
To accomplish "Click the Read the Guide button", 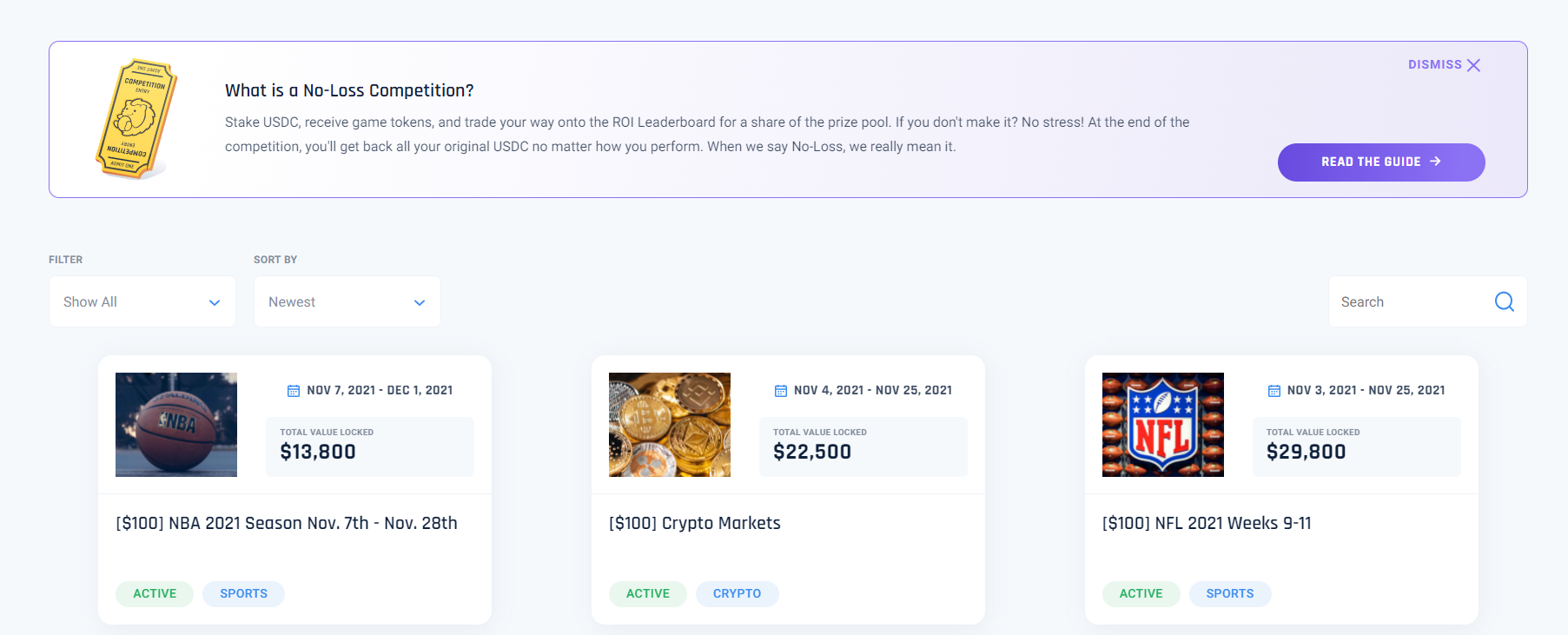I will click(1381, 162).
